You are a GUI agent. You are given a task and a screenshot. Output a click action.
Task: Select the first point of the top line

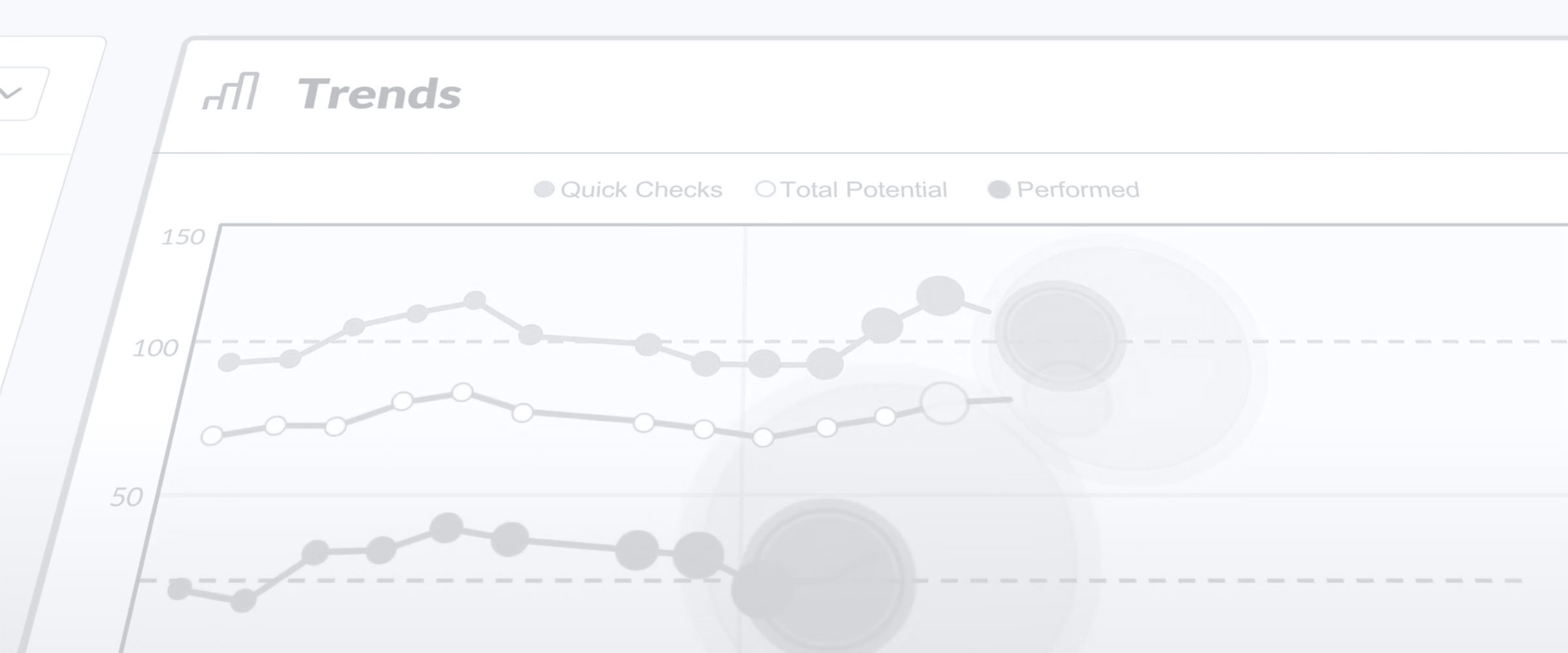[229, 362]
